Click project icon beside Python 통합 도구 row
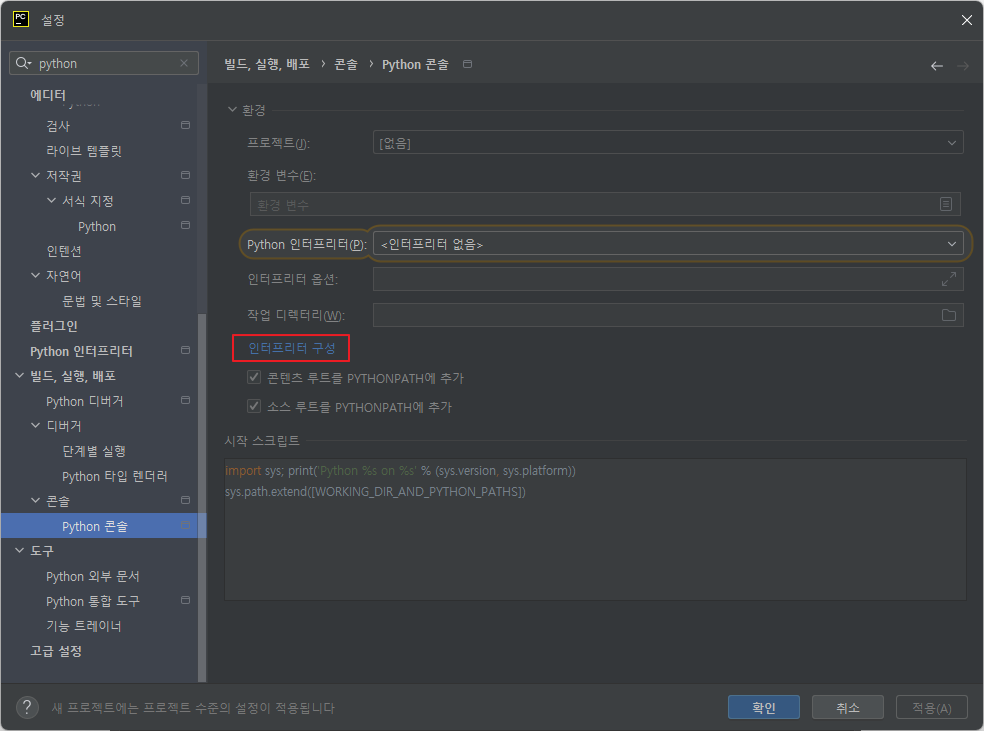 pos(185,600)
